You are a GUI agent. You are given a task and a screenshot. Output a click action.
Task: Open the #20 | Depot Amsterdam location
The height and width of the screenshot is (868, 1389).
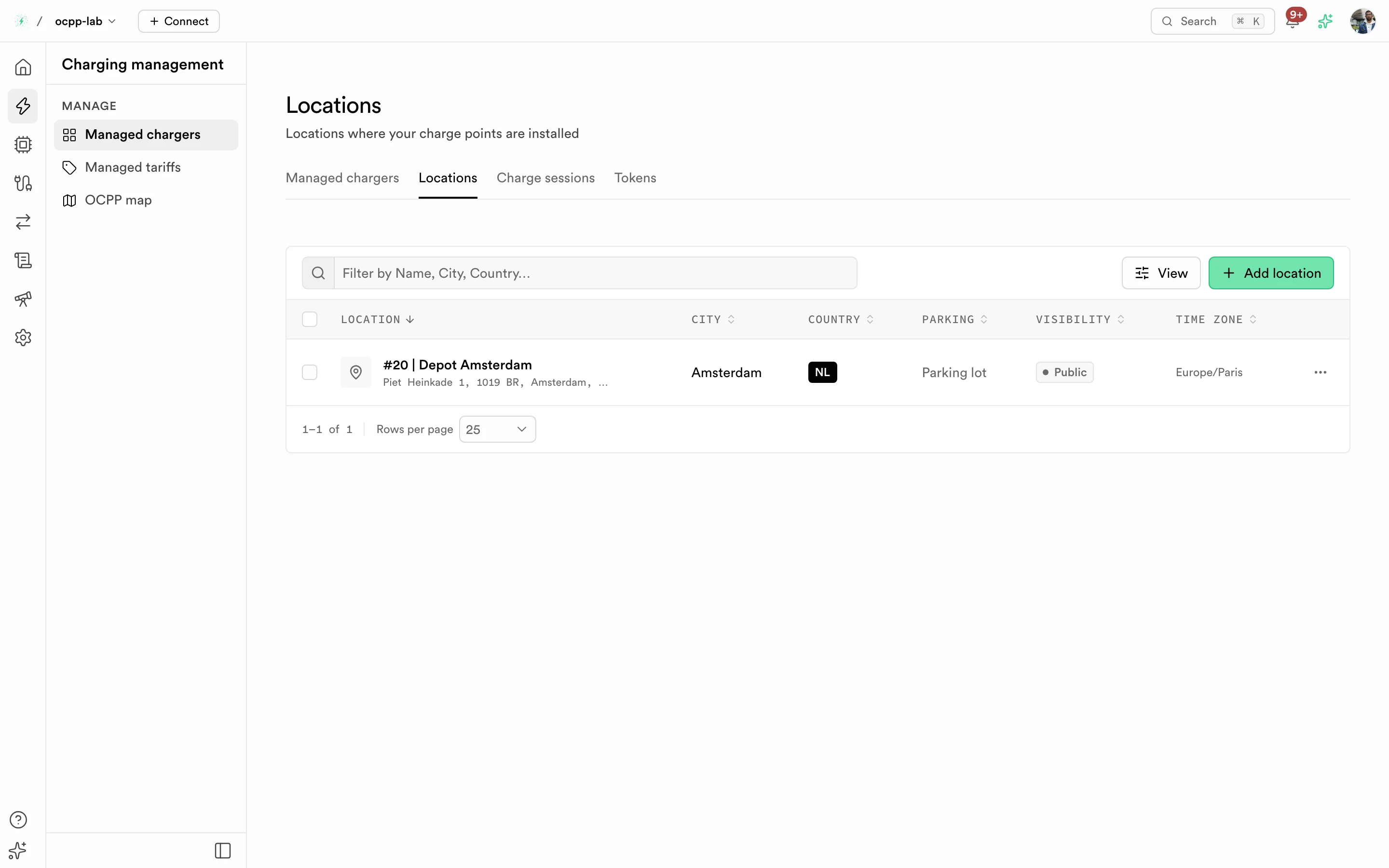click(x=457, y=365)
